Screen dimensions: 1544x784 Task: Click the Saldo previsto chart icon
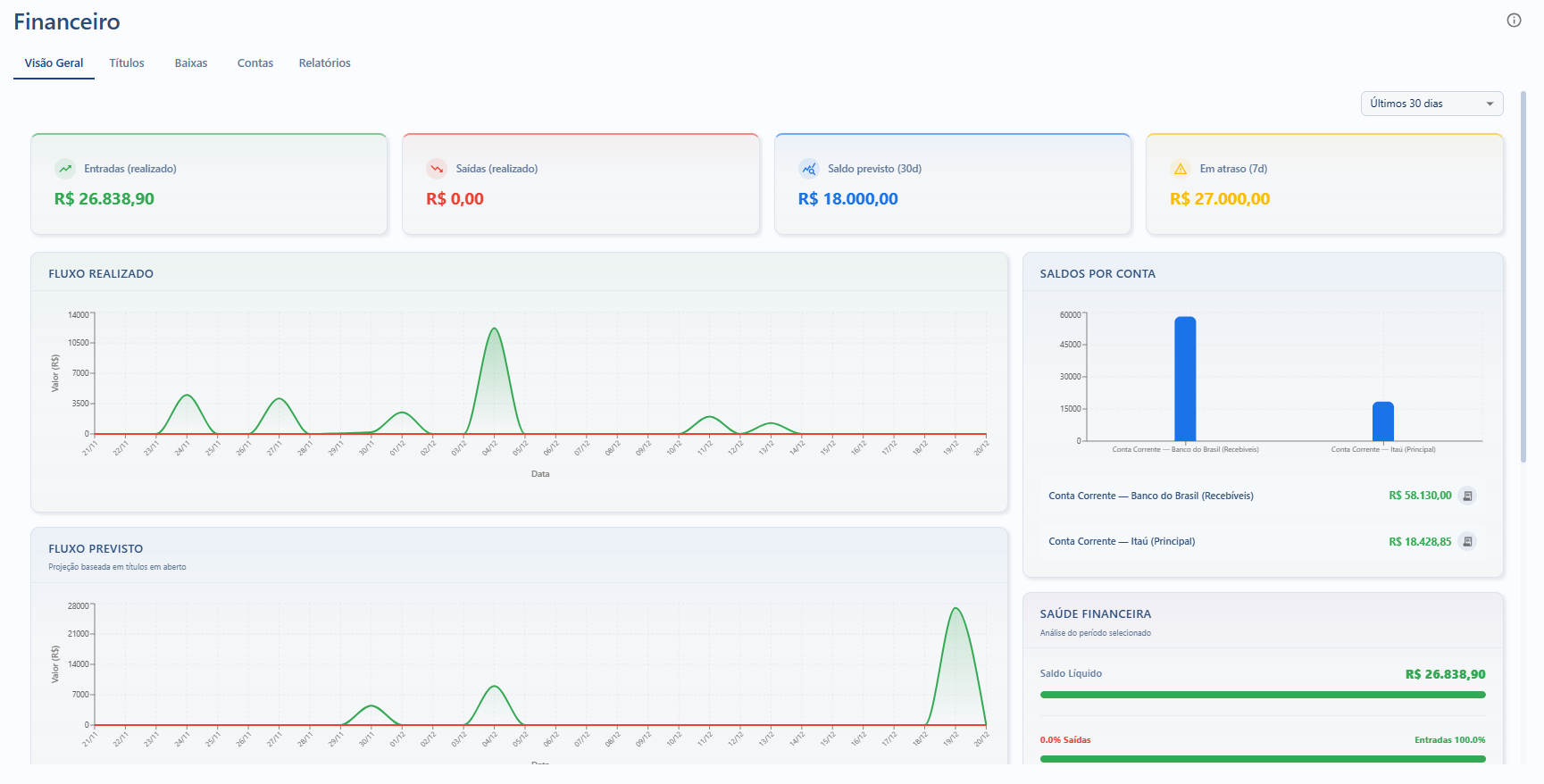point(808,169)
